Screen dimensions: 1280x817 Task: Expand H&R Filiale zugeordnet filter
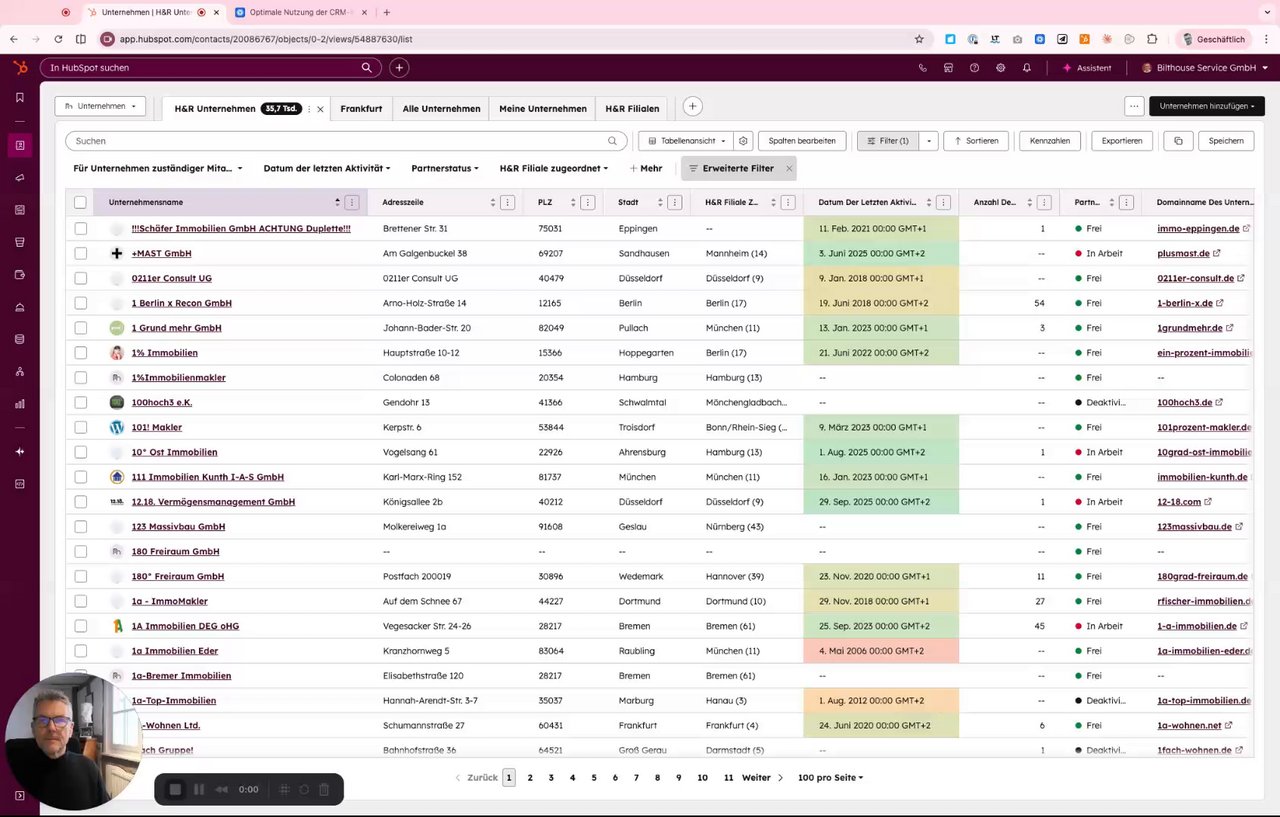point(554,169)
